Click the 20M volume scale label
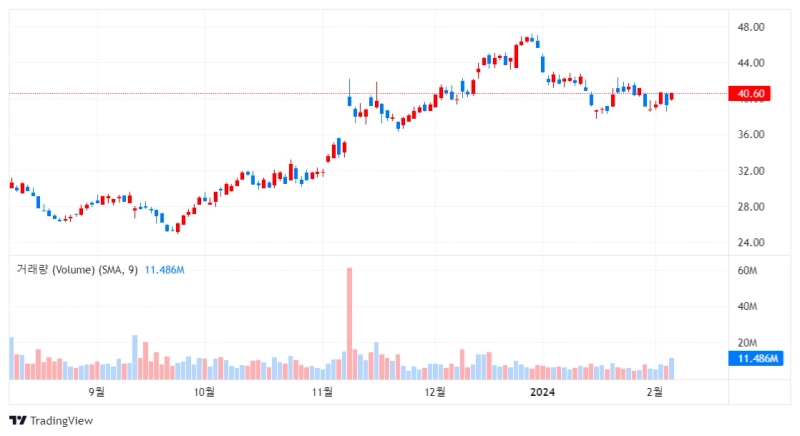Screen dimensions: 800x436 [x=747, y=342]
